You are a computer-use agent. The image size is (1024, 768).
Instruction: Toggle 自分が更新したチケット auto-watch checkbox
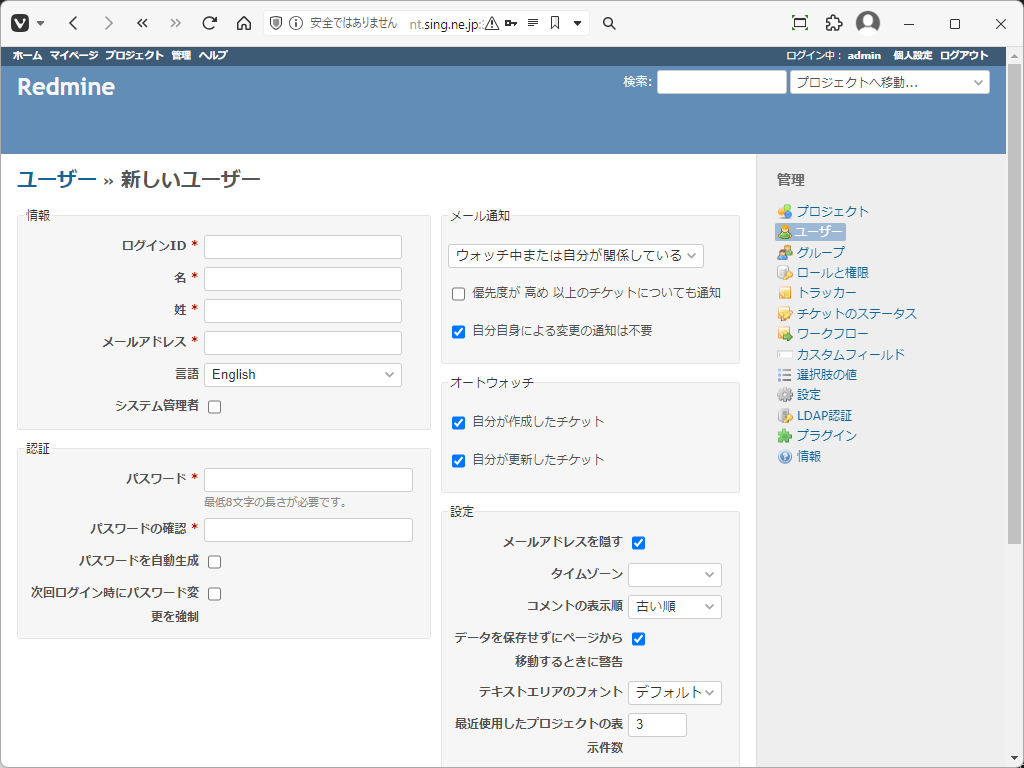[458, 461]
